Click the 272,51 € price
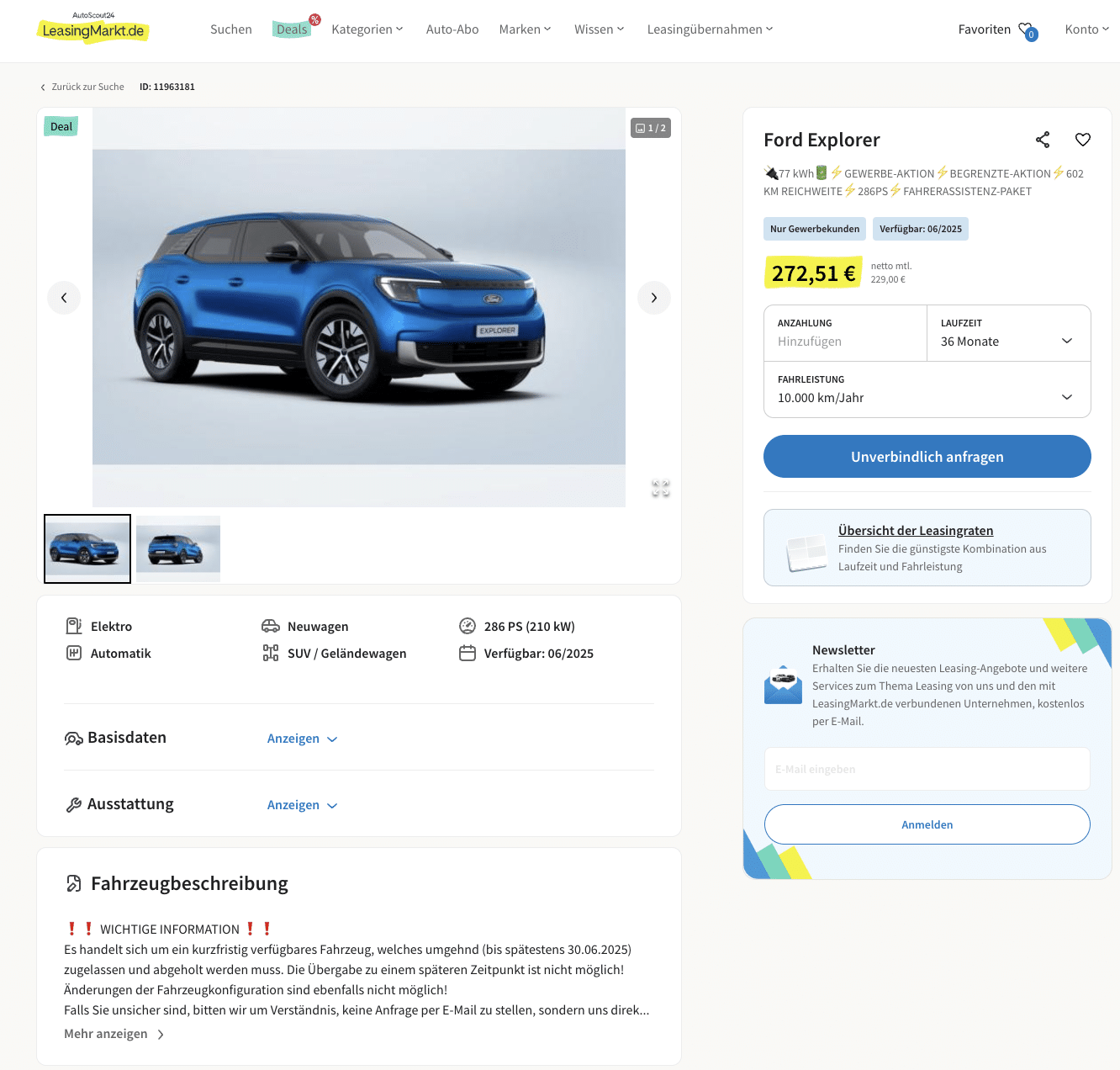This screenshot has width=1120, height=1070. [x=813, y=273]
